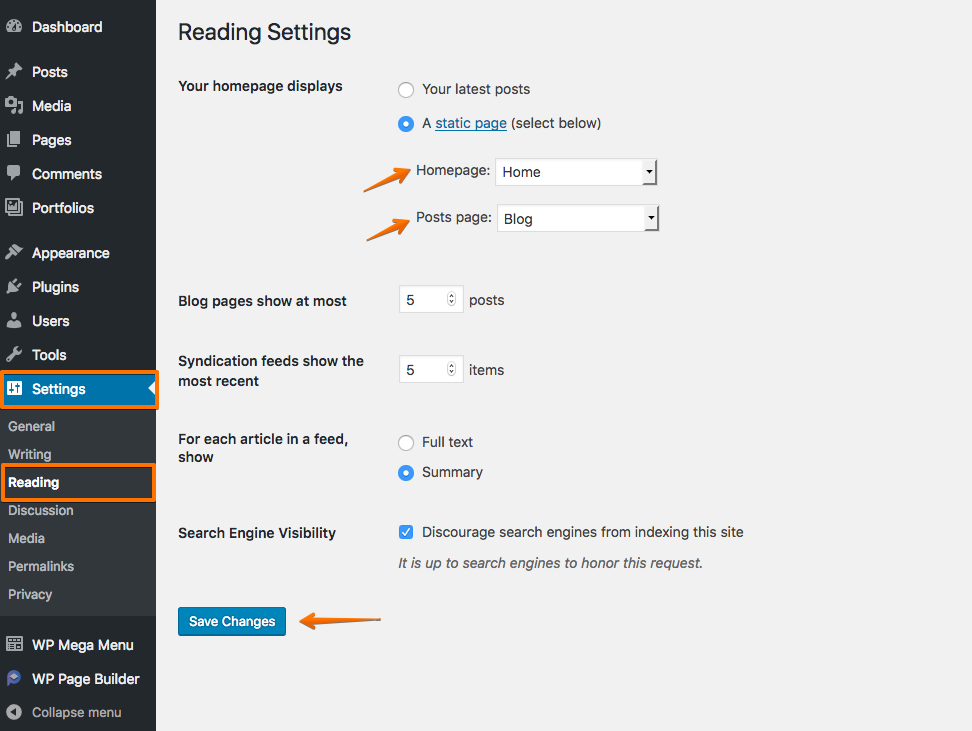
Task: Choose the Summary radio button
Action: point(406,473)
